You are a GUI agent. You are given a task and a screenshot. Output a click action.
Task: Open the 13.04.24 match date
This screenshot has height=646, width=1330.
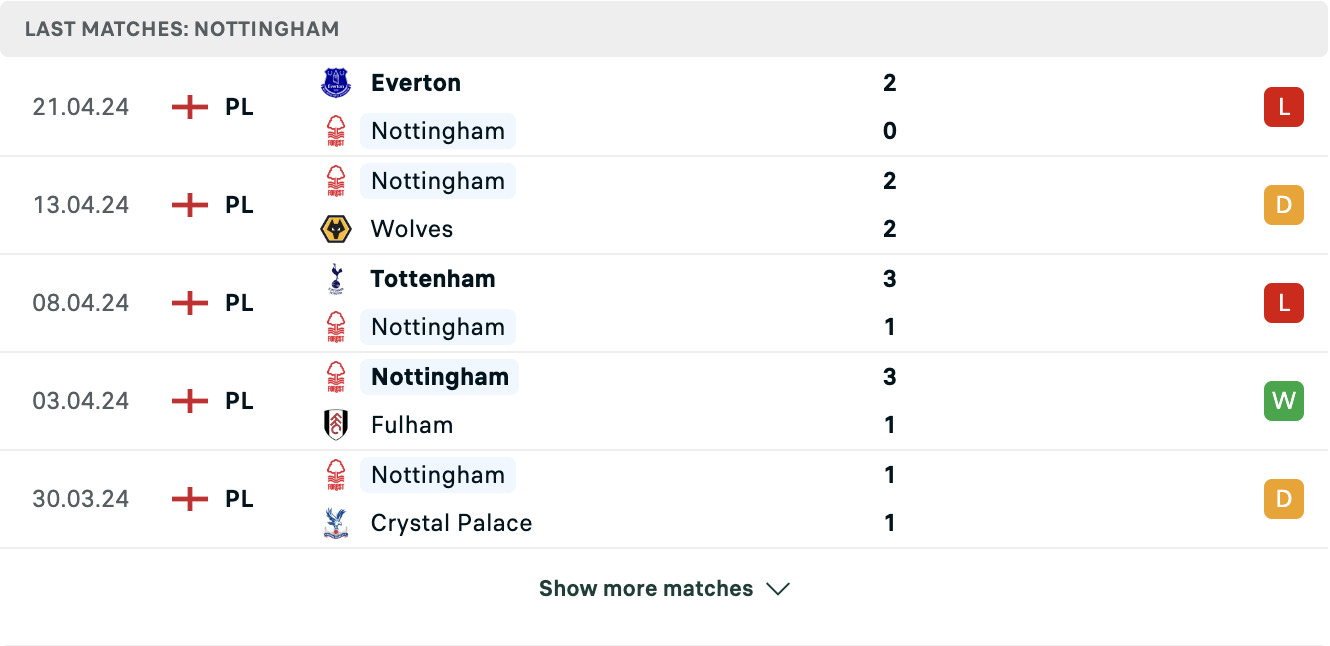(81, 205)
